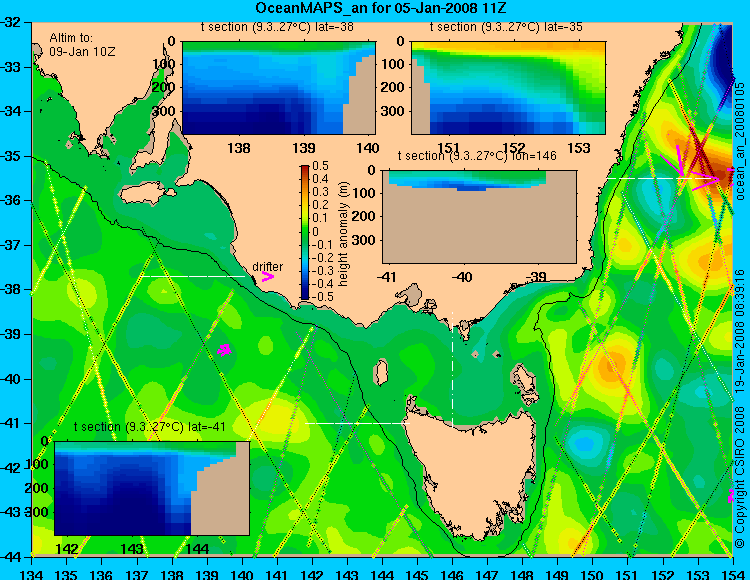
Task: Click the 0.5 tick on the colour bar
Action: point(320,166)
